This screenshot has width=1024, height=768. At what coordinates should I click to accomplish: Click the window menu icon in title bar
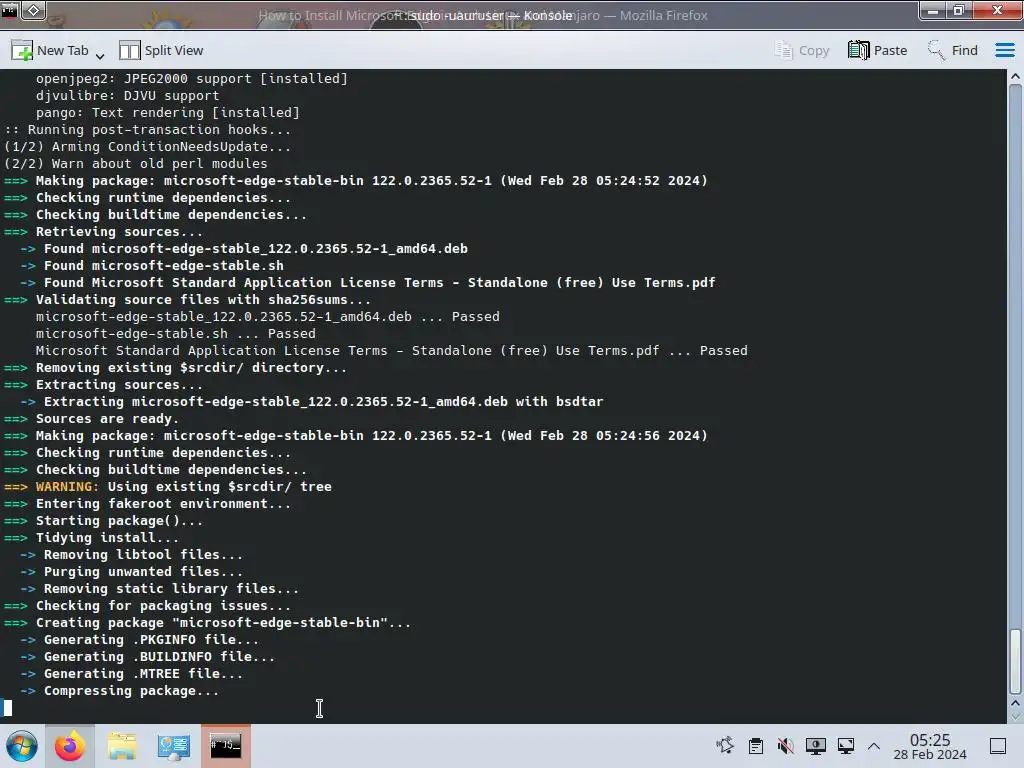9,10
